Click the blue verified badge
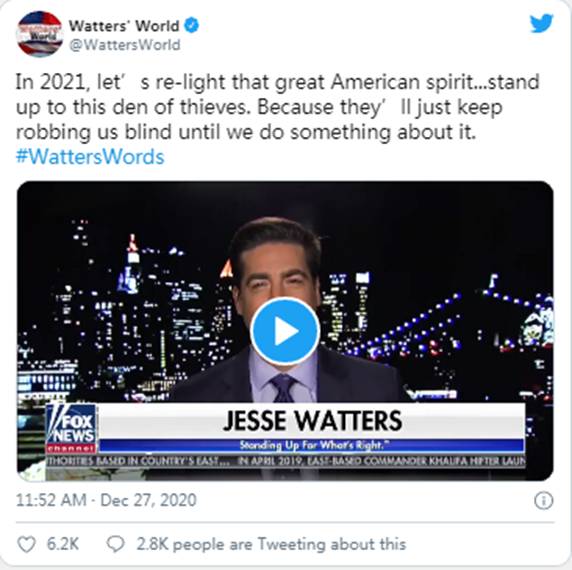 click(192, 26)
